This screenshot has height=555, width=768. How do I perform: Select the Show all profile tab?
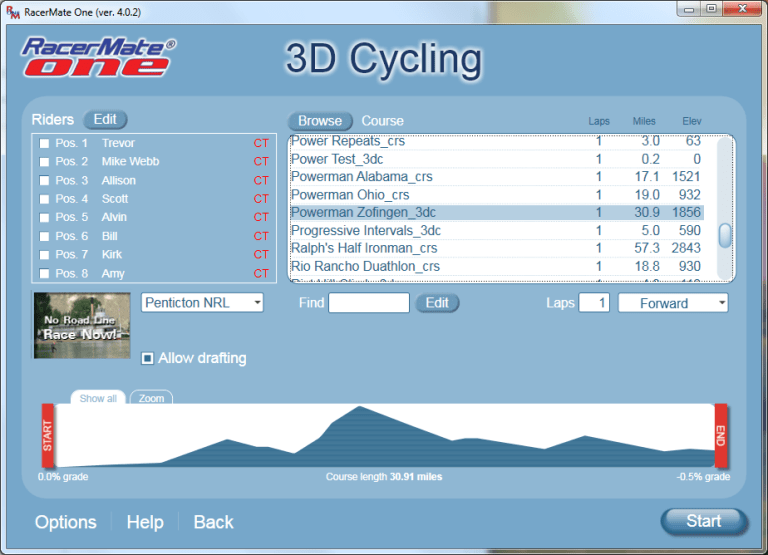pos(98,398)
